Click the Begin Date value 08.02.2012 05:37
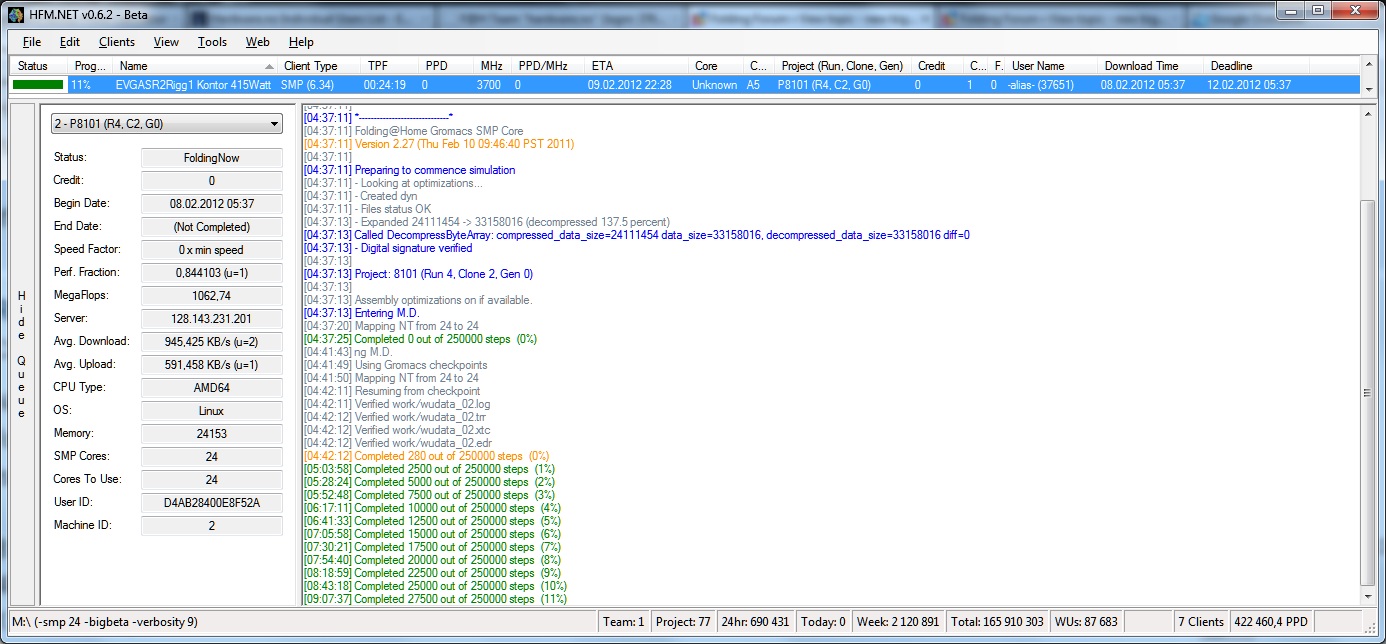The height and width of the screenshot is (644, 1386). tap(211, 204)
